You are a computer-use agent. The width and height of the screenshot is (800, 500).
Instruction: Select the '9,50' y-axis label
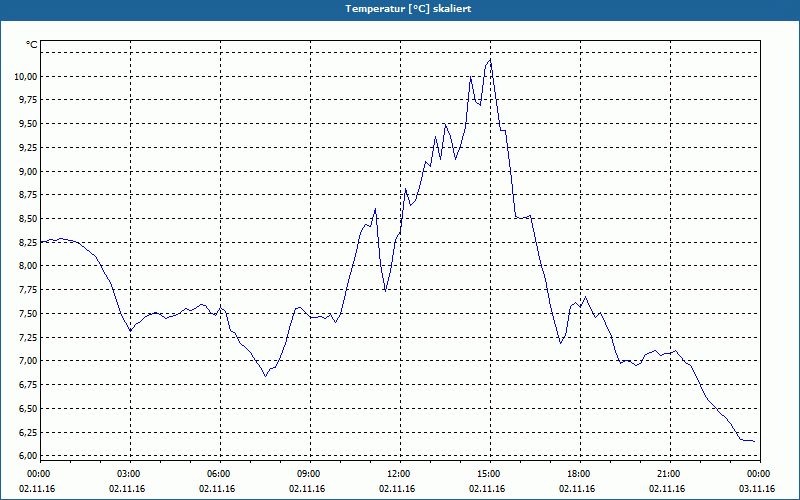tap(29, 124)
